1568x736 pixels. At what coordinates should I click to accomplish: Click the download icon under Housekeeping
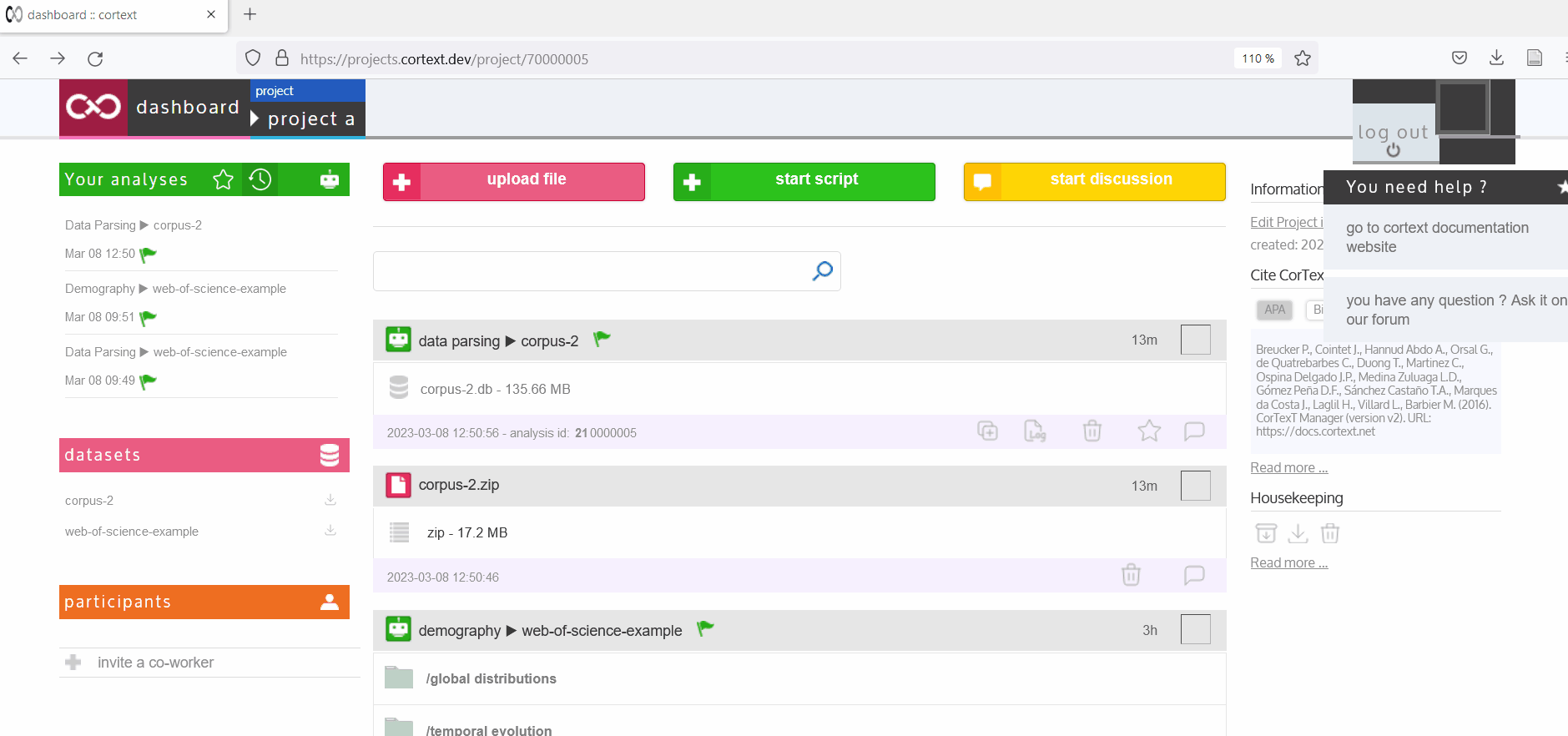tap(1298, 532)
